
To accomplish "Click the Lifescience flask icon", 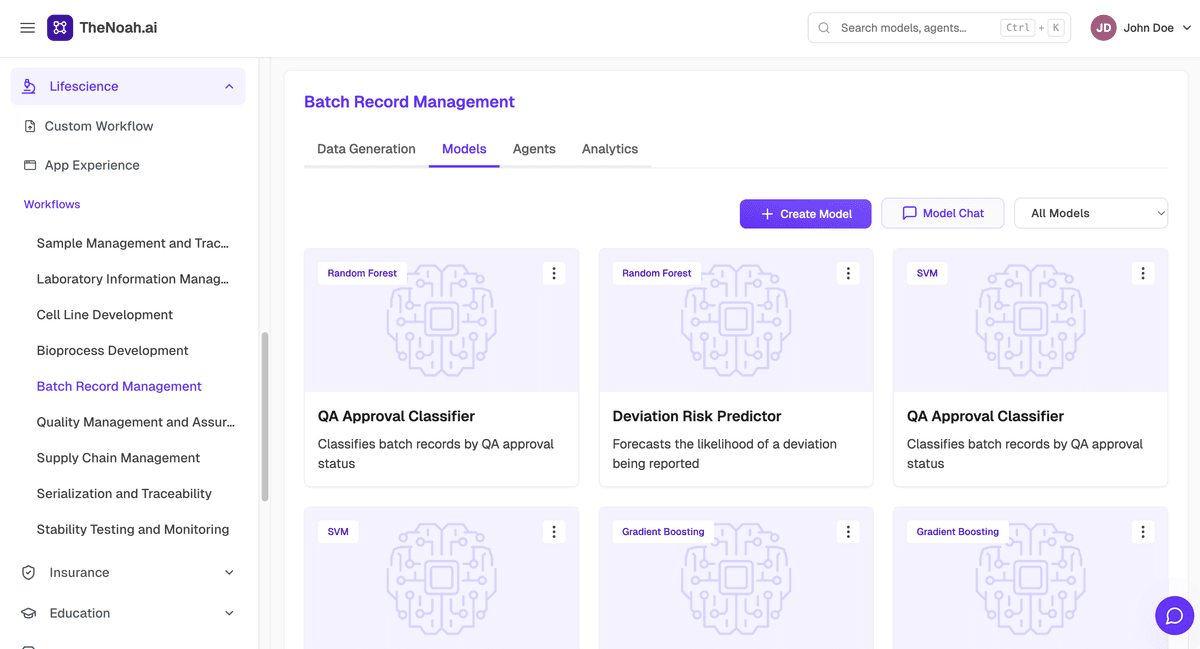I will coord(29,86).
